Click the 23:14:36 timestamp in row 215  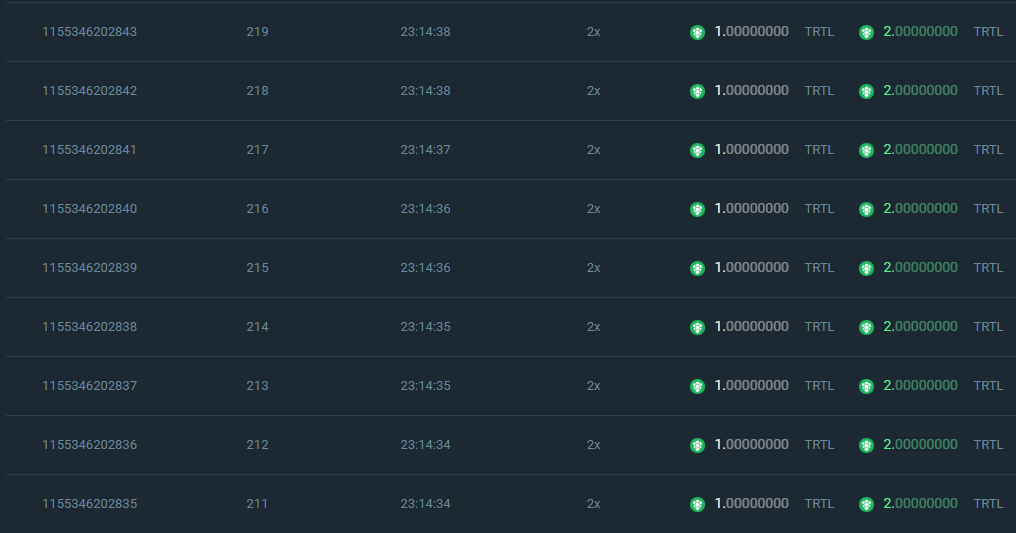coord(425,268)
